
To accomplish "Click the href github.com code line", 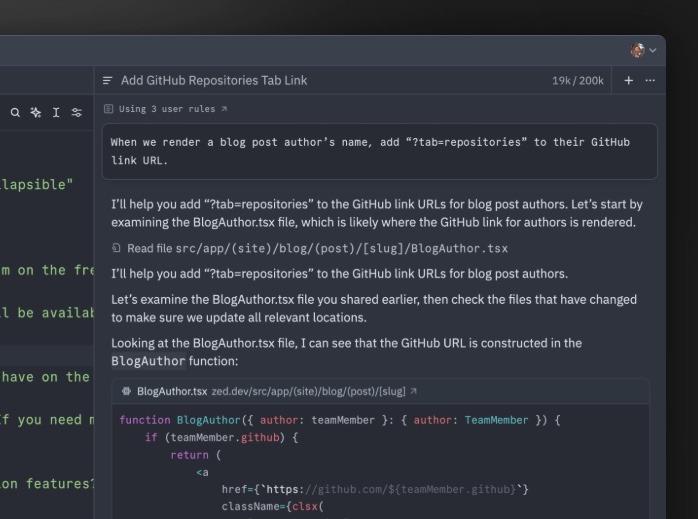I will tap(375, 490).
